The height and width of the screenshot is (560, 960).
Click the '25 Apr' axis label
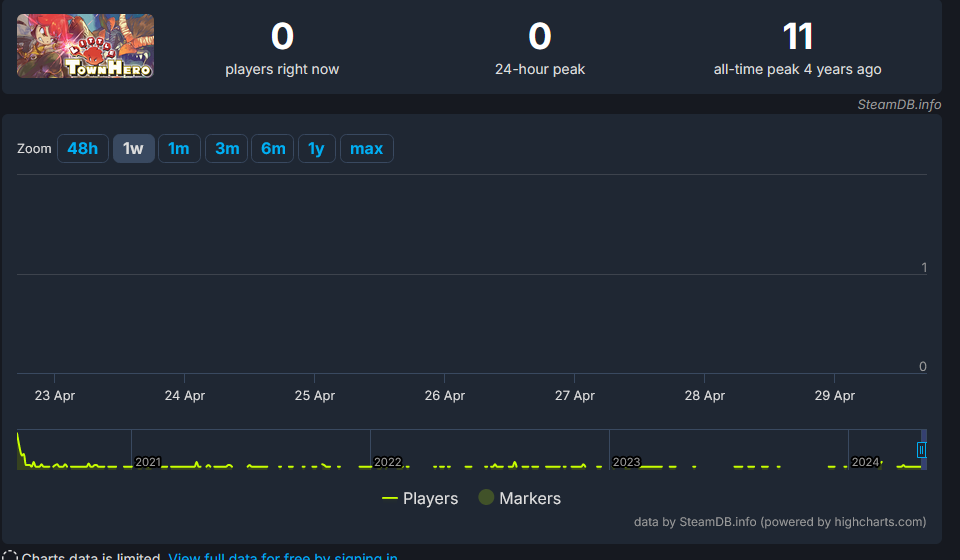315,395
